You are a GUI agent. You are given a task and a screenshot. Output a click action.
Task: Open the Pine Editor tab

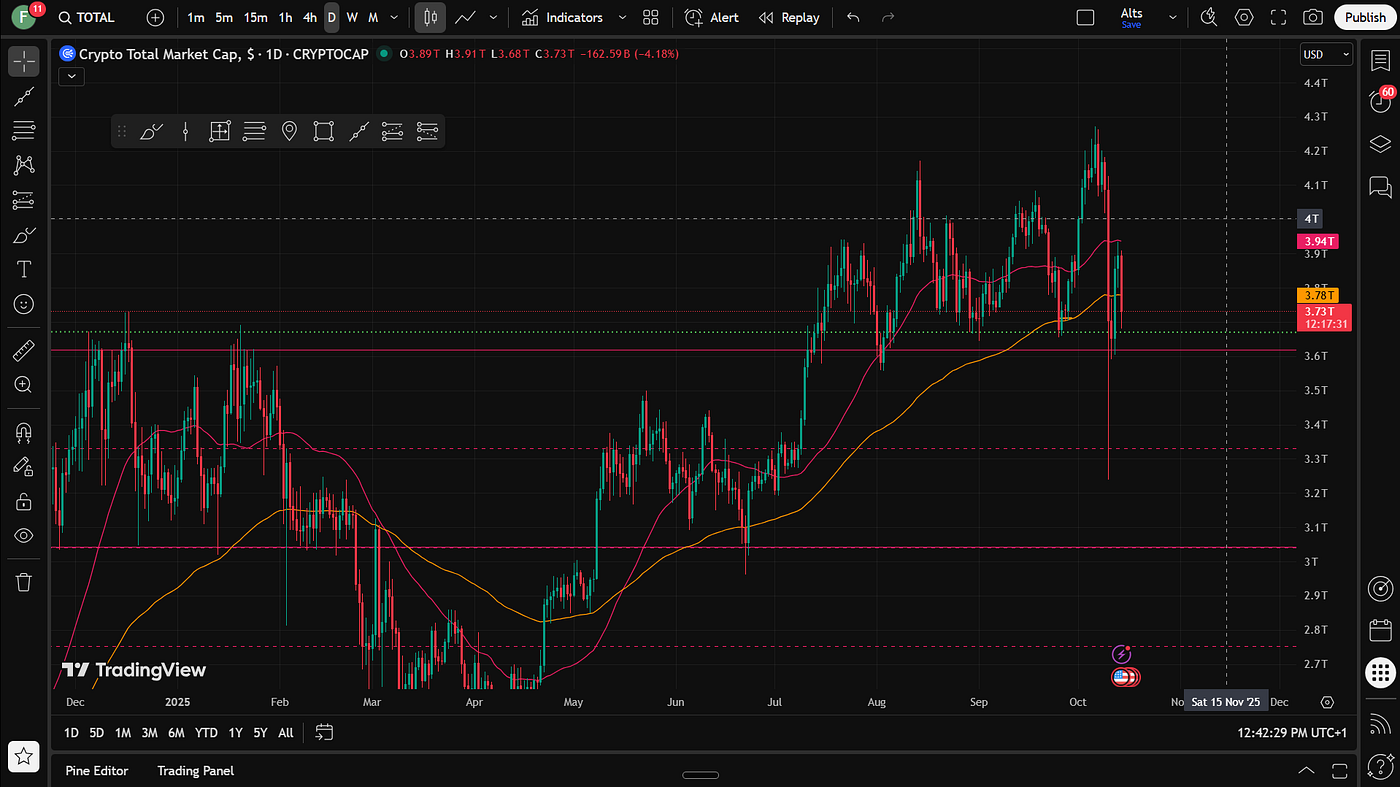tap(97, 771)
